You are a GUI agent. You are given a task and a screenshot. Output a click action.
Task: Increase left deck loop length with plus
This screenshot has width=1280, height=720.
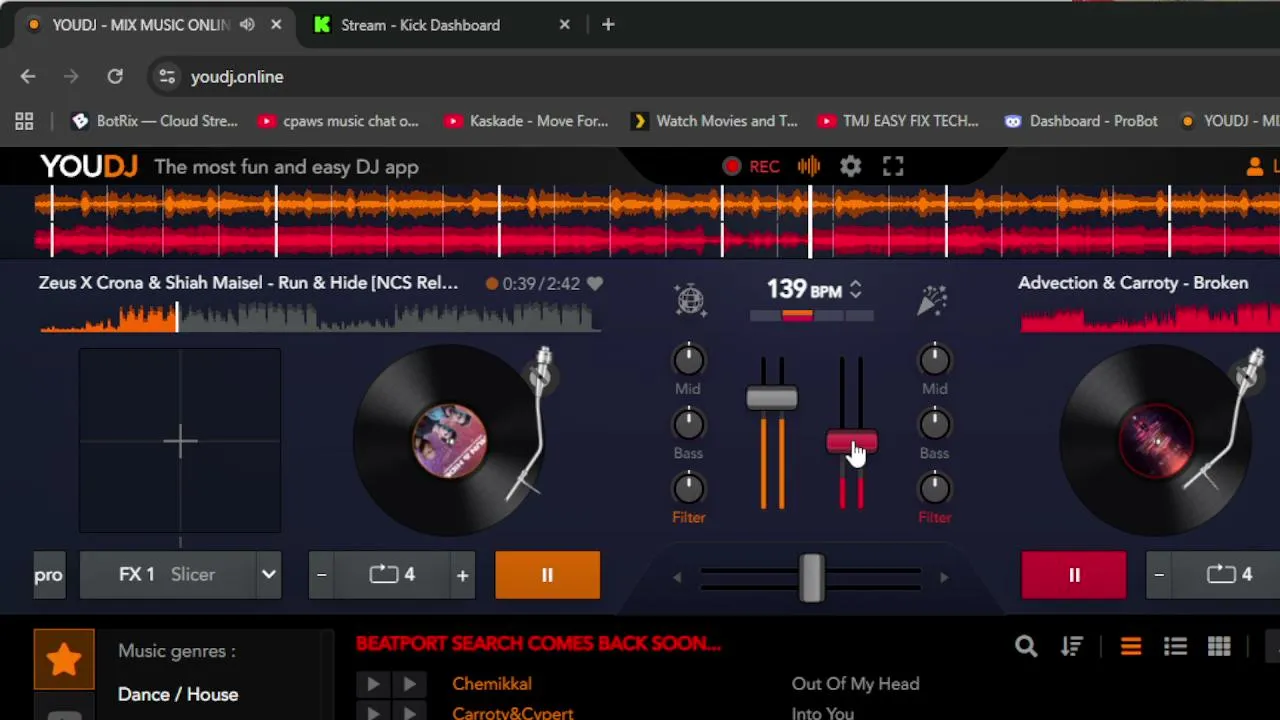click(x=462, y=575)
